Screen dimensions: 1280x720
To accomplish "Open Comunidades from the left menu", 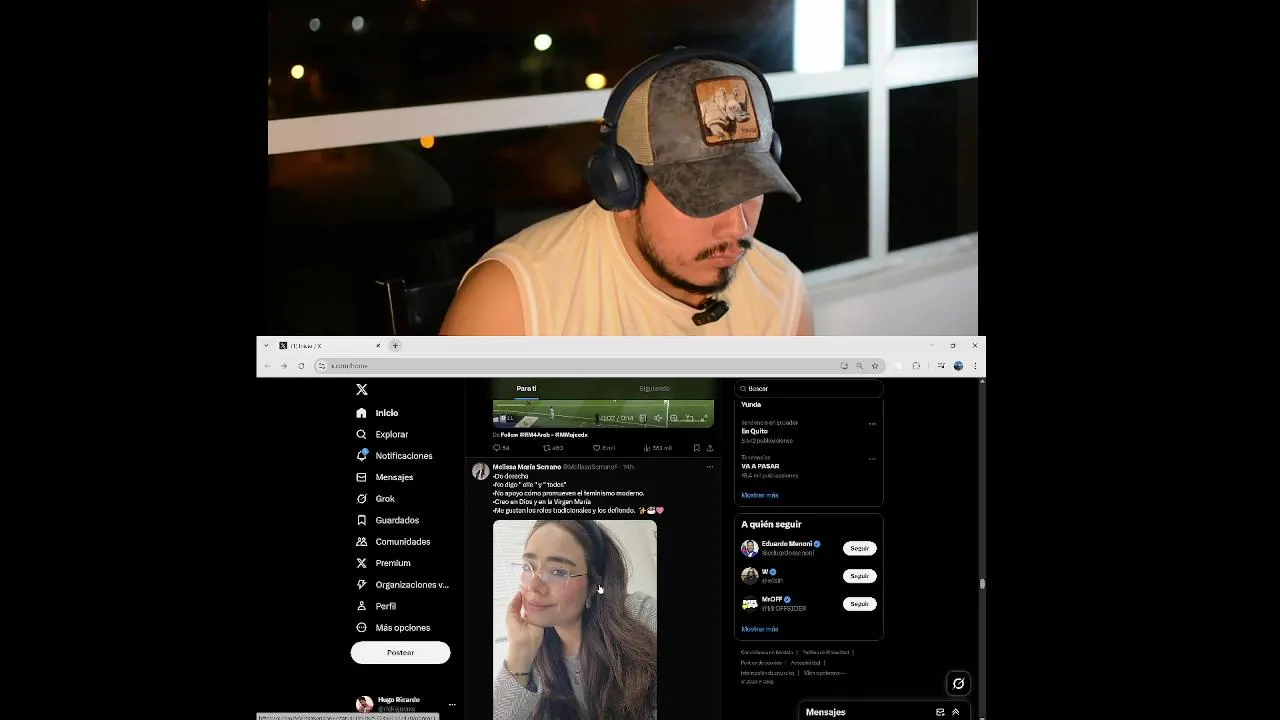I will 393,542.
